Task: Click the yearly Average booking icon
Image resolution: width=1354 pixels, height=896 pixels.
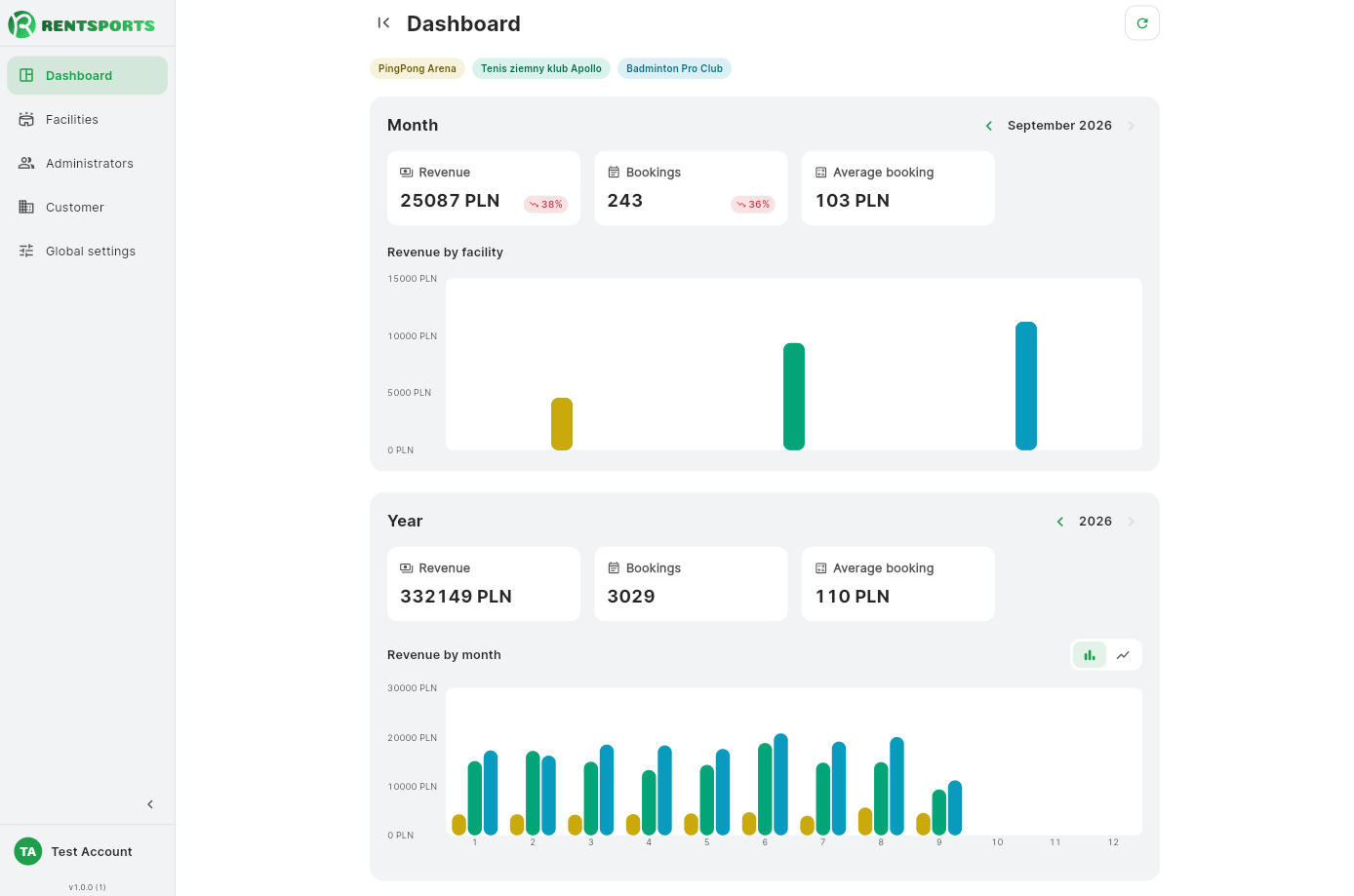Action: 821,568
